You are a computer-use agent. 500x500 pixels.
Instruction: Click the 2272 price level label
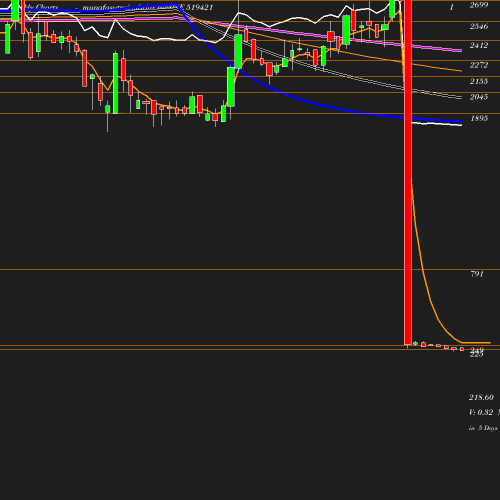coord(479,65)
